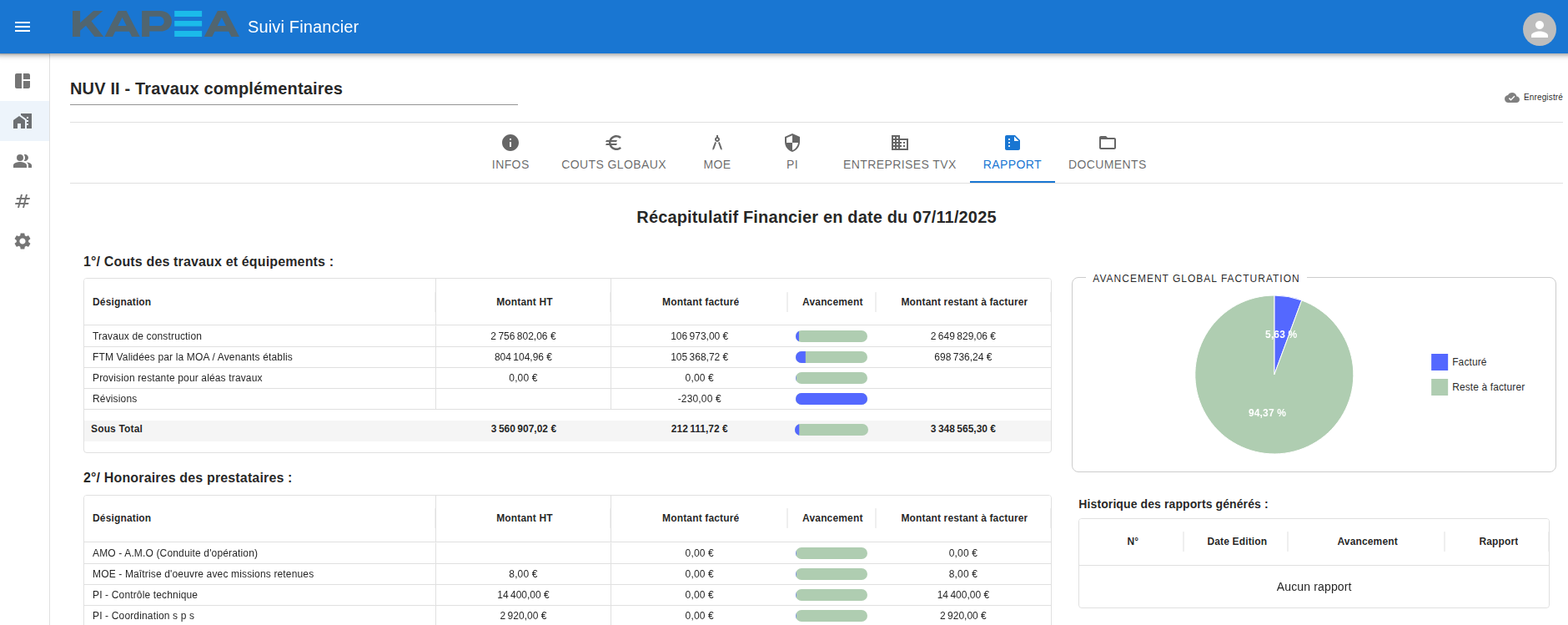Click the Rapport column header in history
This screenshot has height=625, width=1568.
[1498, 542]
